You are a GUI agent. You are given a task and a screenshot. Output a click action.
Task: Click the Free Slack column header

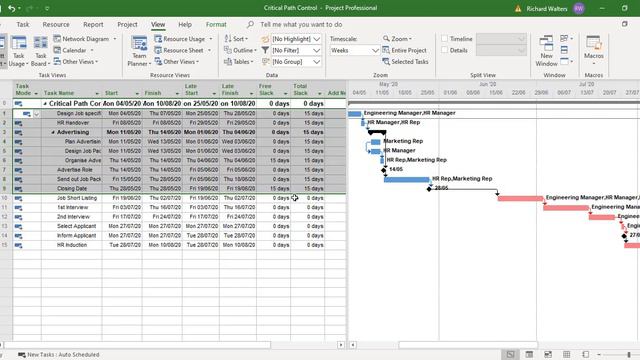[273, 89]
